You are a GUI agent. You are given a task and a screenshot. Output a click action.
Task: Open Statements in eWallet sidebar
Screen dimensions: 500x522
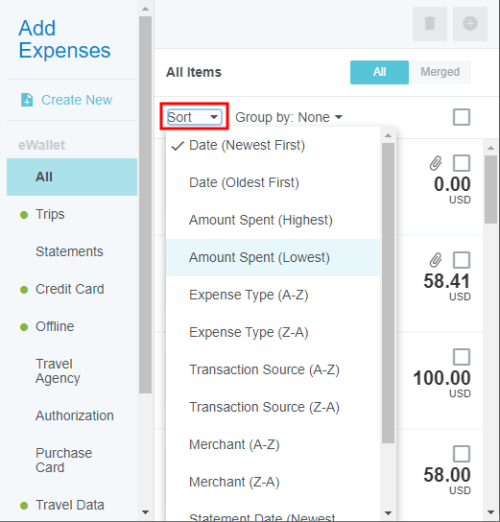[x=69, y=252]
